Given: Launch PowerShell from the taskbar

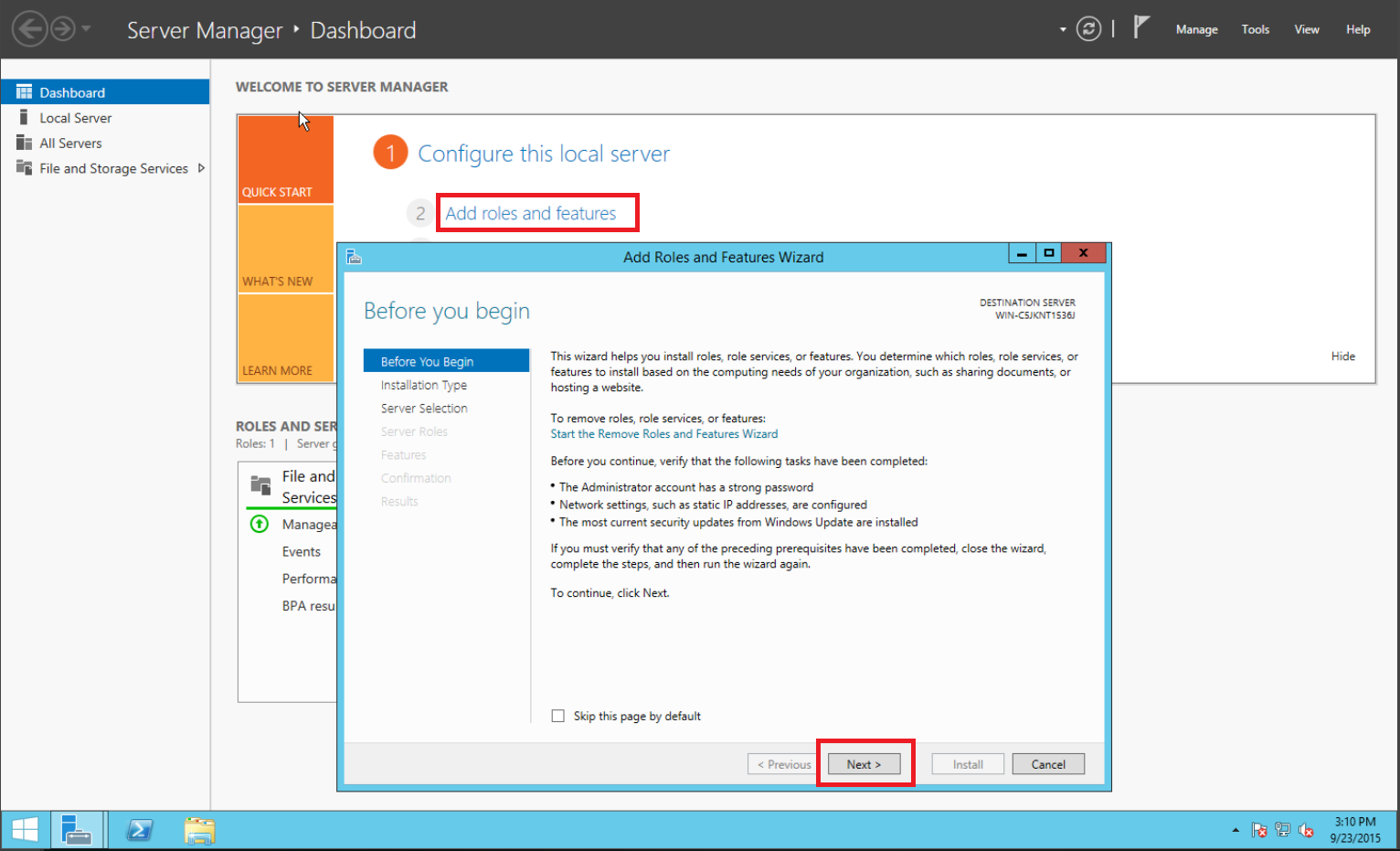Looking at the screenshot, I should click(x=140, y=830).
